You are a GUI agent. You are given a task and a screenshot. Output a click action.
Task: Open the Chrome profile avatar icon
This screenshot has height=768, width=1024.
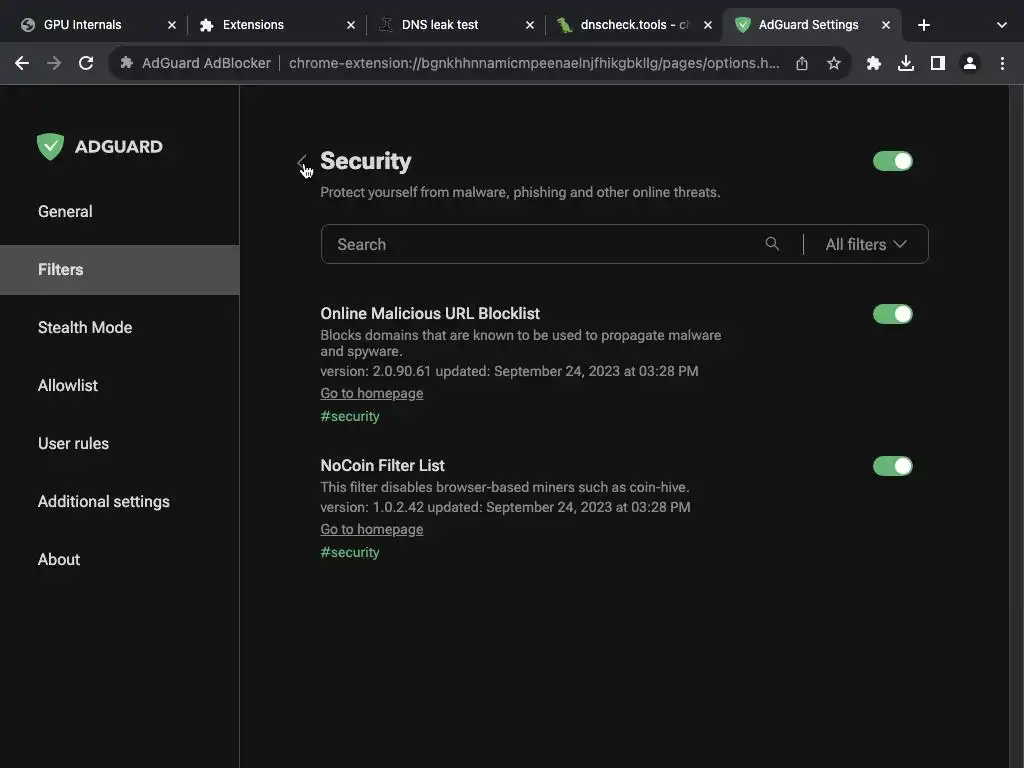970,63
